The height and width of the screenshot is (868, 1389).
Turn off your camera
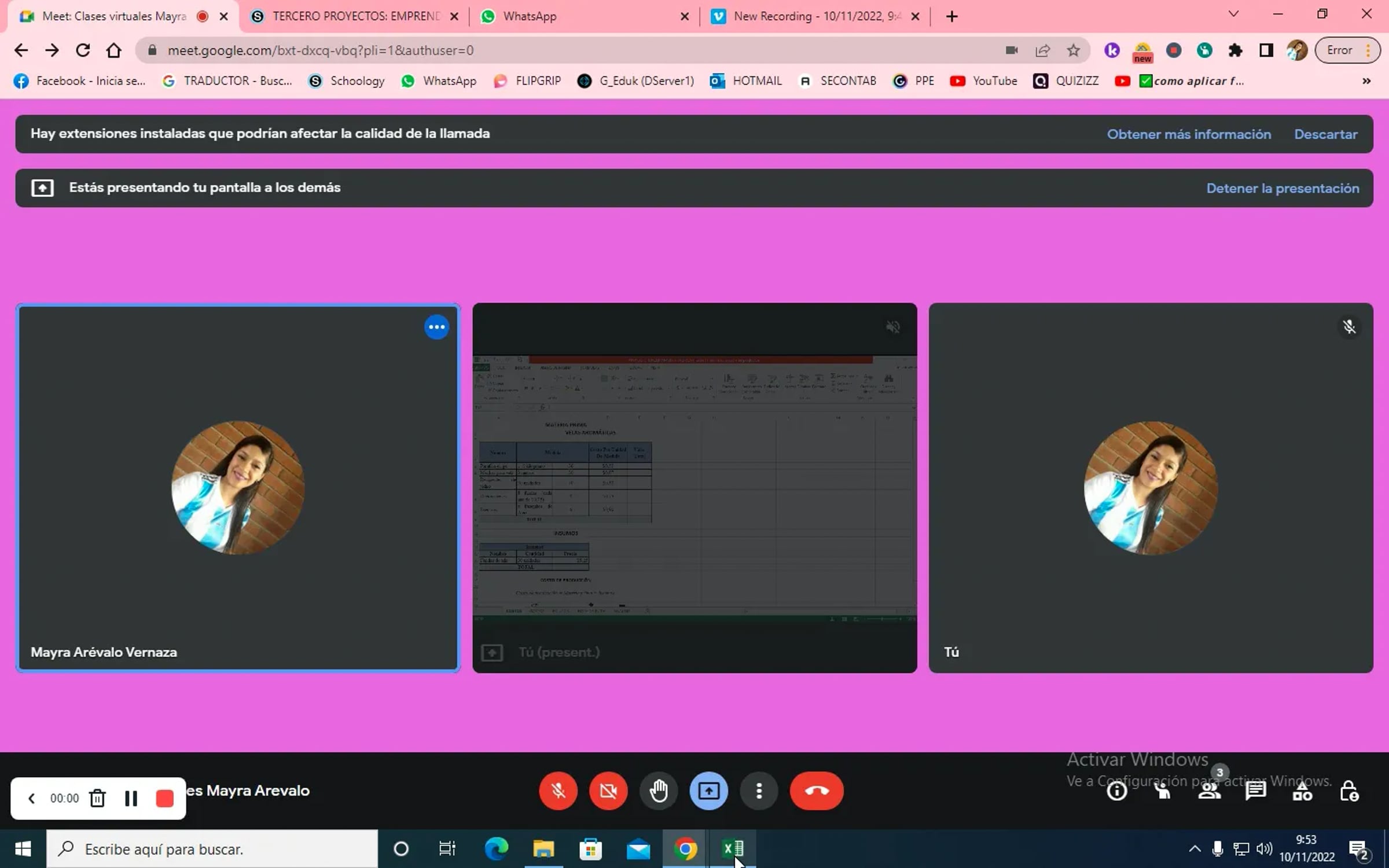[608, 791]
